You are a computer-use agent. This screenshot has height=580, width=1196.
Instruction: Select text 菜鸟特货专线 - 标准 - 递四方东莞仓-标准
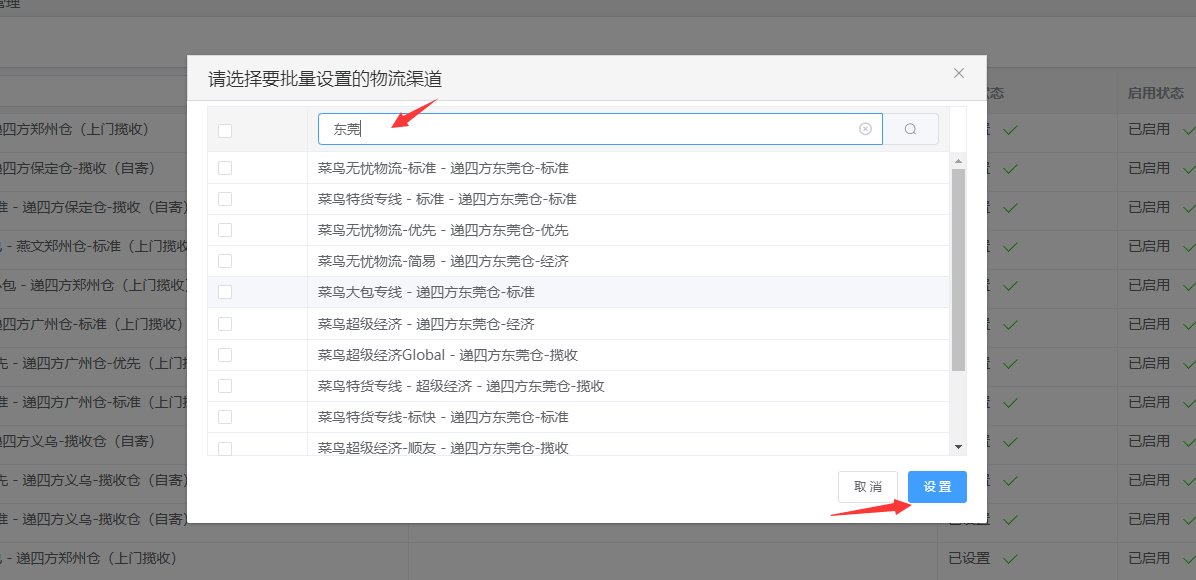[x=447, y=199]
